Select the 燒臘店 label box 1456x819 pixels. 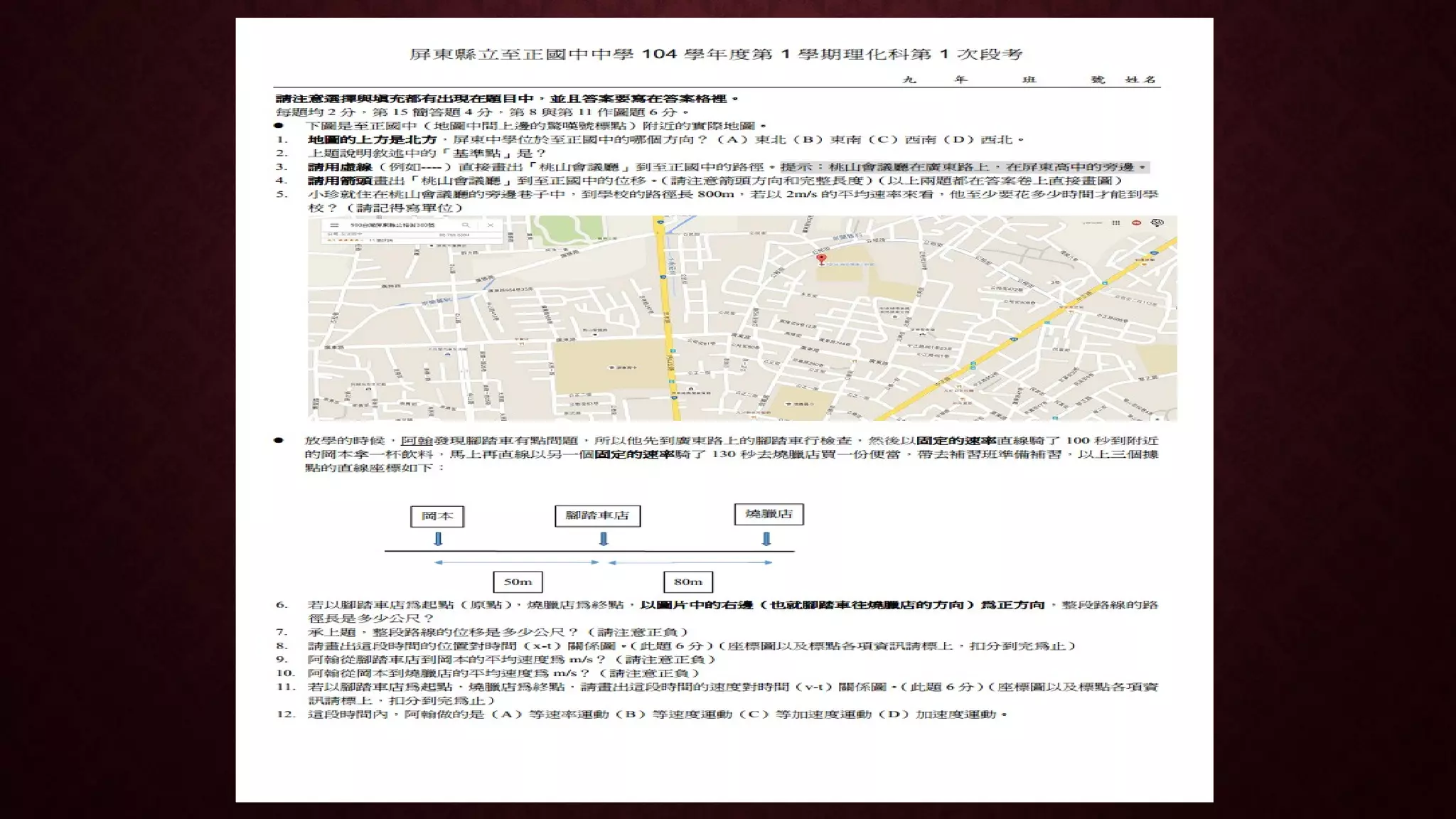pyautogui.click(x=769, y=514)
